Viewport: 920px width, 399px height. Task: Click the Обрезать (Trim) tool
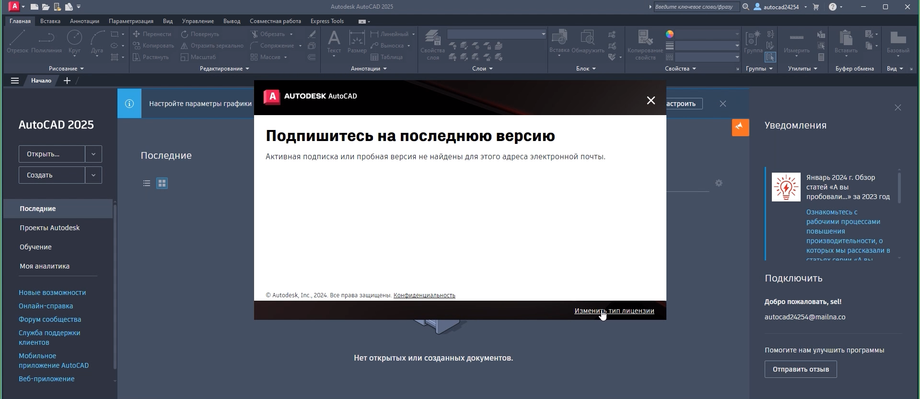point(268,34)
